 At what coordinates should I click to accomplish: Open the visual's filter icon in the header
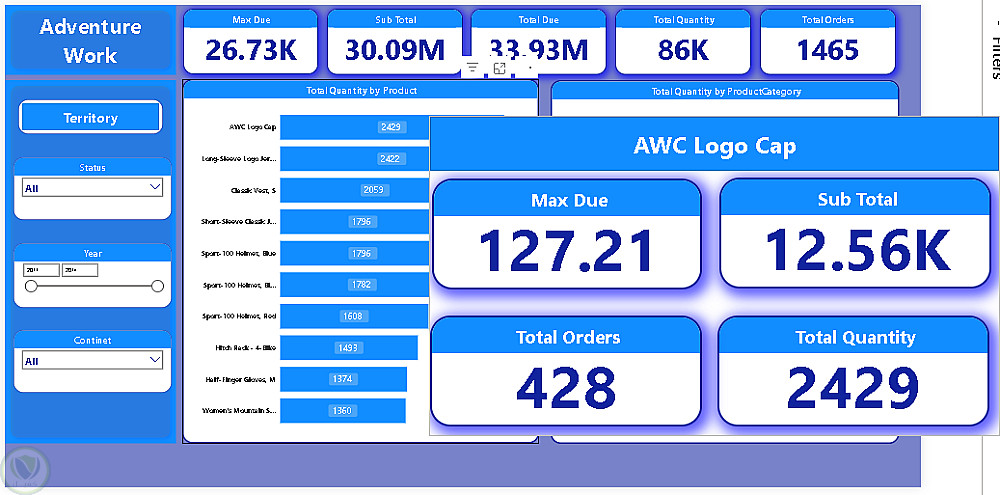pos(473,68)
